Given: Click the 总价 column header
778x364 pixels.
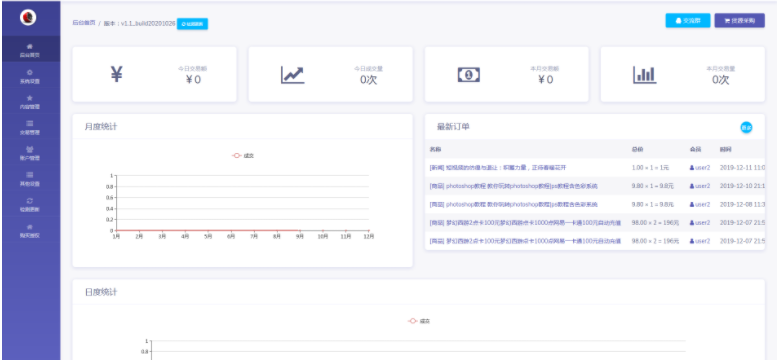Looking at the screenshot, I should tap(637, 149).
